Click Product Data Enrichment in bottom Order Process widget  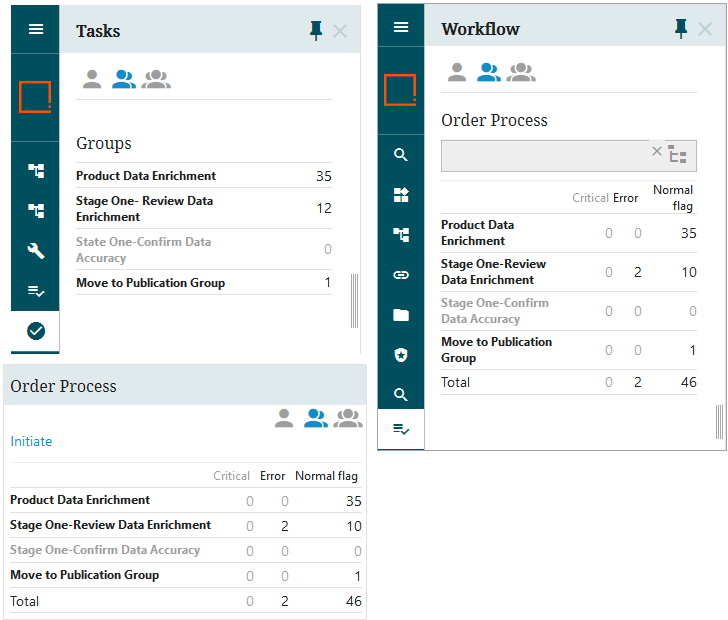pos(80,500)
